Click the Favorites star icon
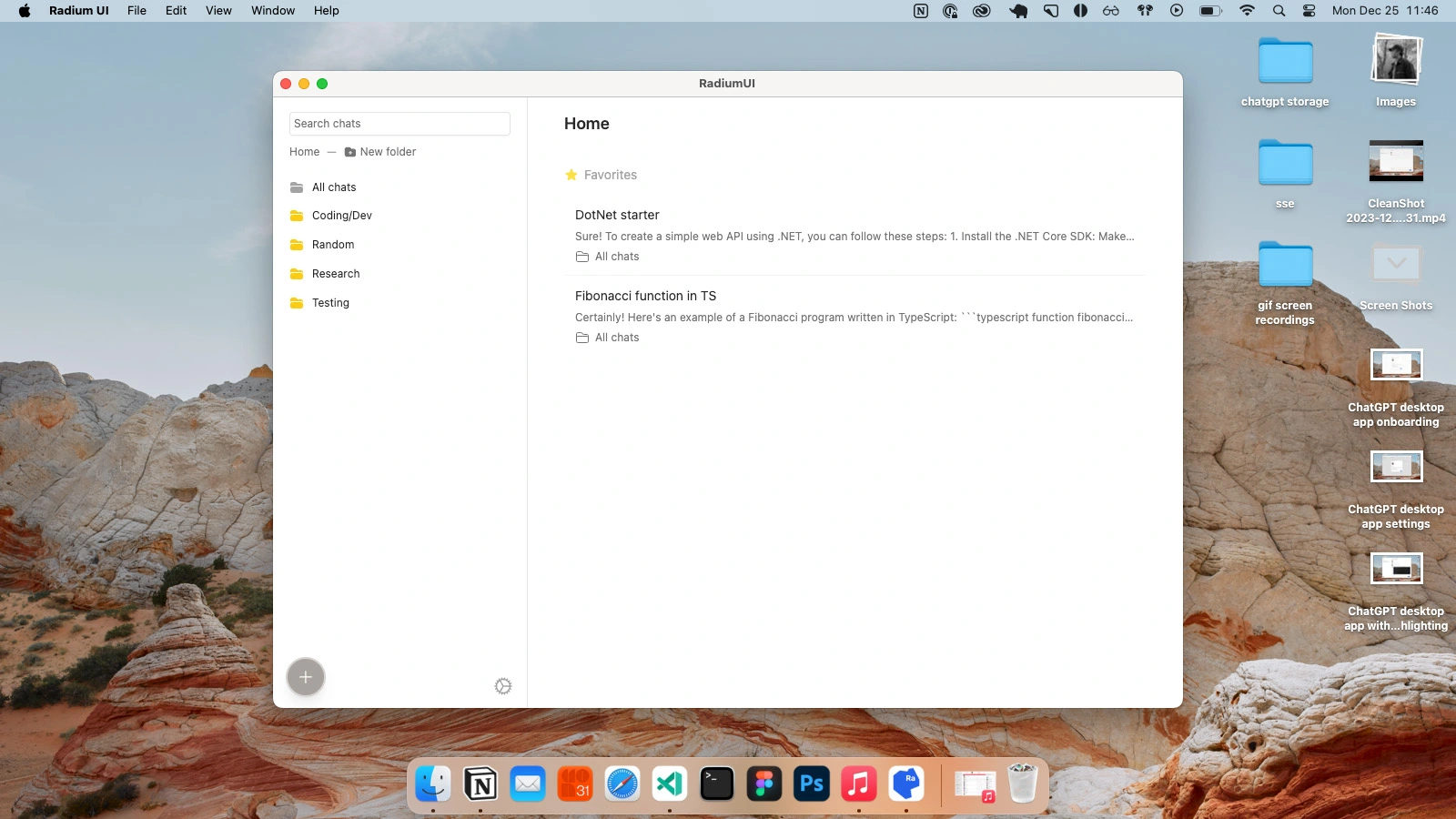This screenshot has height=819, width=1456. (571, 175)
